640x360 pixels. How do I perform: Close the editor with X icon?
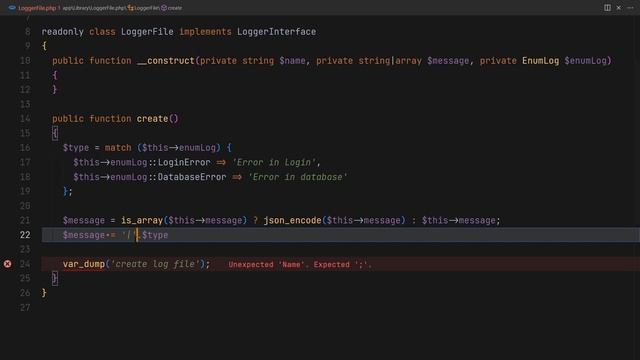(x=619, y=8)
